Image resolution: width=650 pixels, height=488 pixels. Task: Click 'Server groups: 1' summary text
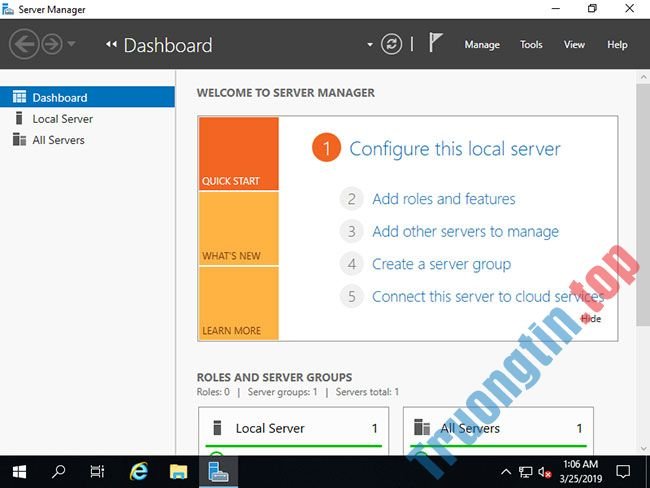click(282, 392)
